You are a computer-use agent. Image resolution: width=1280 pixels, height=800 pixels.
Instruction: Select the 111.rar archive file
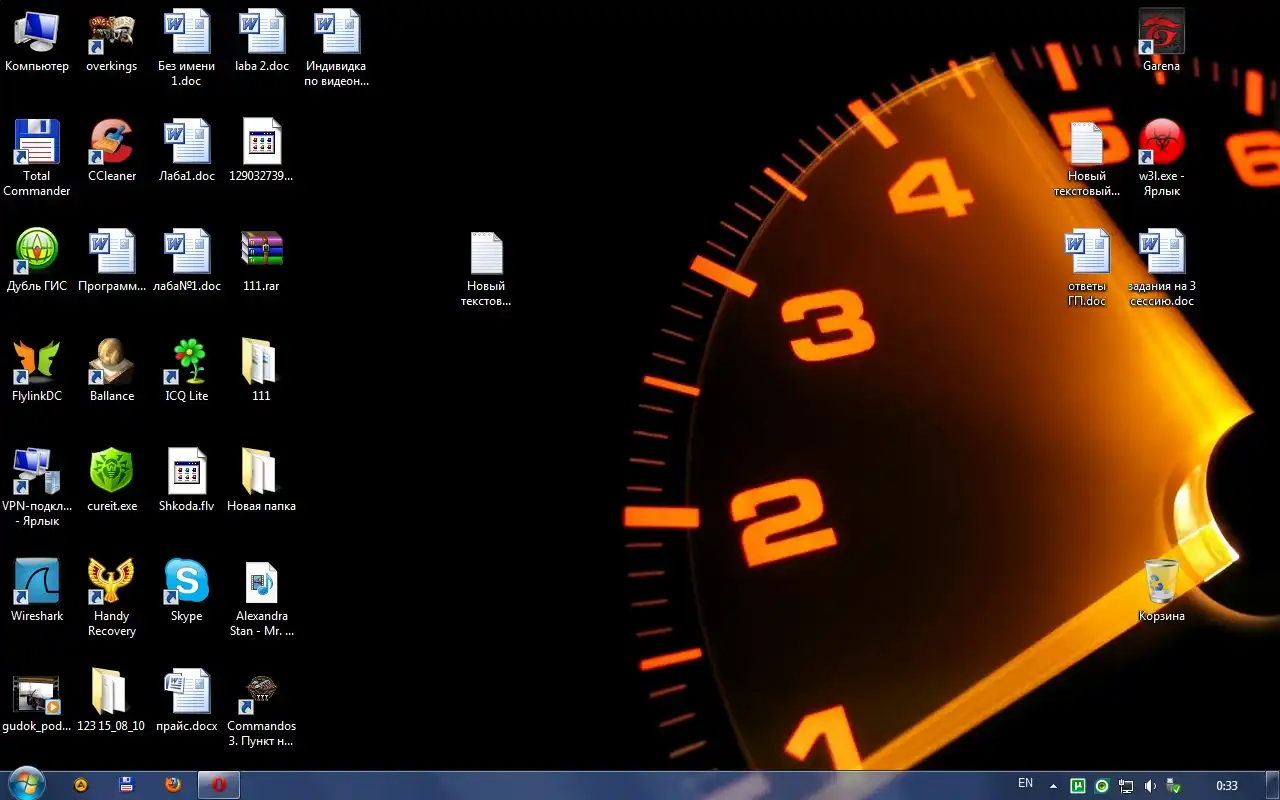point(261,252)
